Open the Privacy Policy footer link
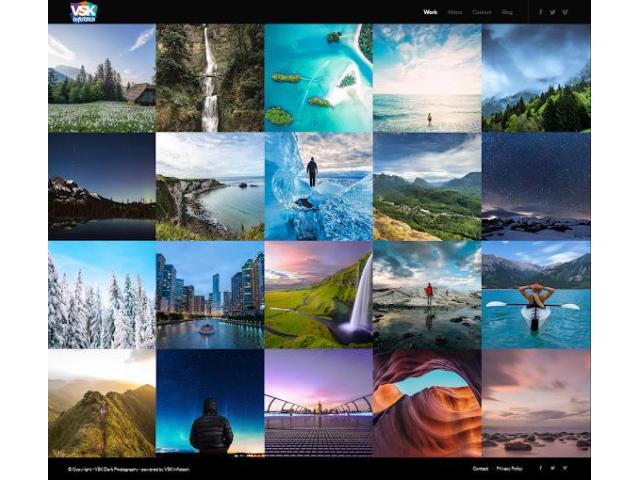The height and width of the screenshot is (480, 640). pos(509,468)
